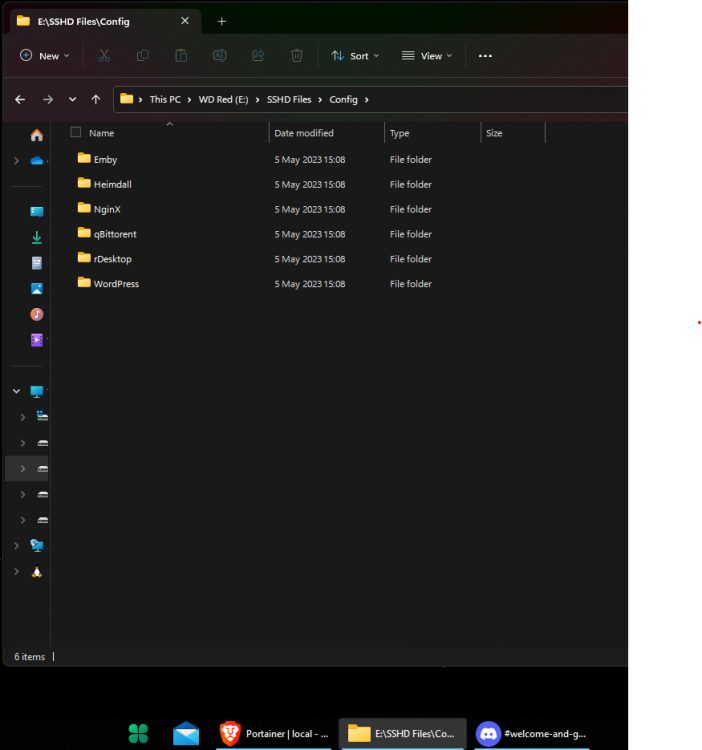Click the Cut scissors icon in toolbar

click(104, 56)
